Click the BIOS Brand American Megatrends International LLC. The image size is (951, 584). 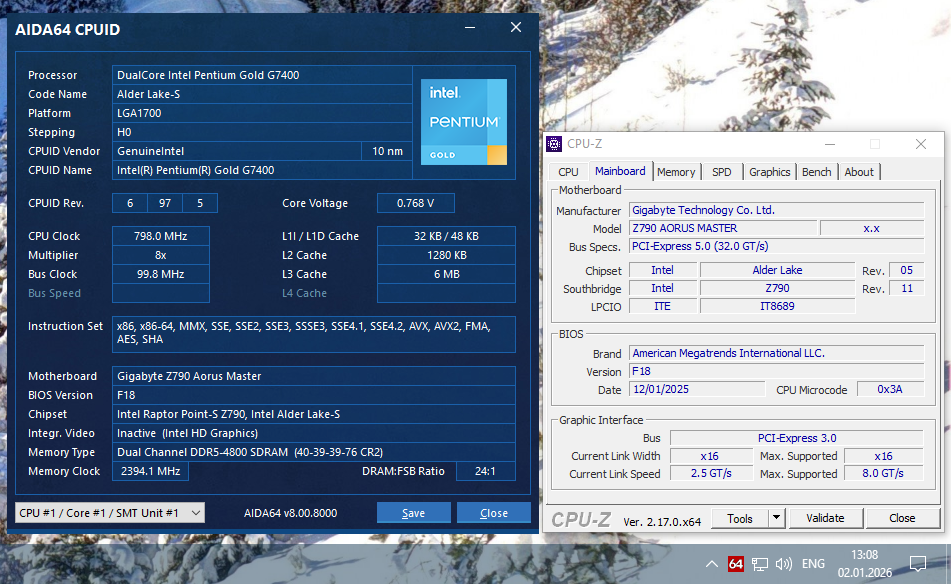(776, 353)
